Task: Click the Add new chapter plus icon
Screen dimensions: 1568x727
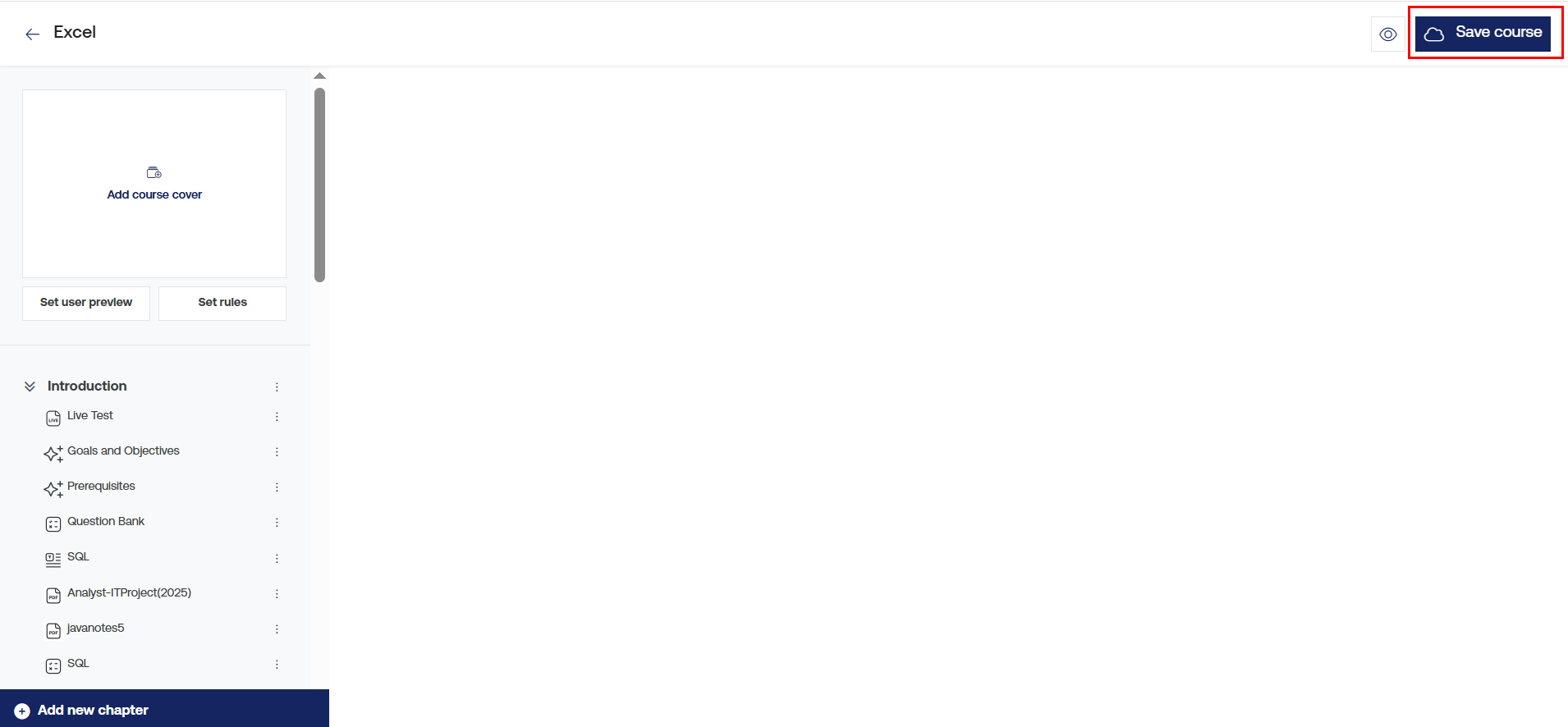Action: [x=22, y=711]
